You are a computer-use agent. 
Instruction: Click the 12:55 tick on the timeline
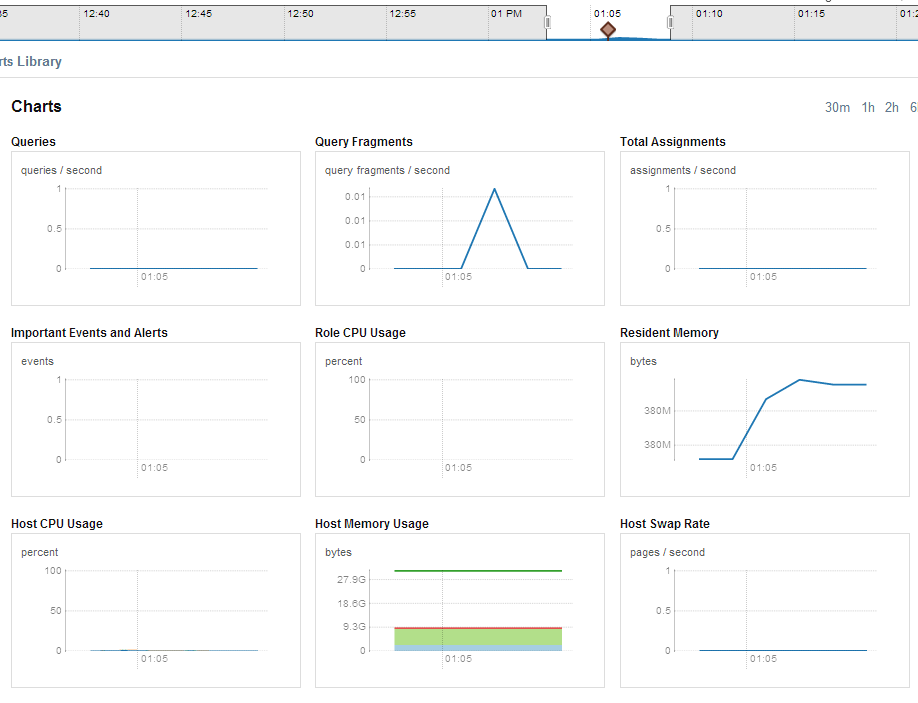point(403,13)
